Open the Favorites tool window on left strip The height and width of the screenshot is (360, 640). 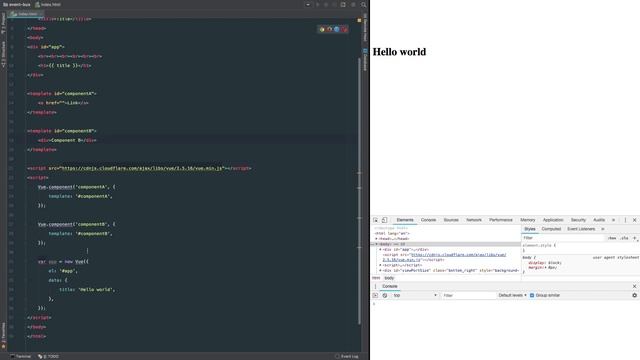pyautogui.click(x=3, y=335)
